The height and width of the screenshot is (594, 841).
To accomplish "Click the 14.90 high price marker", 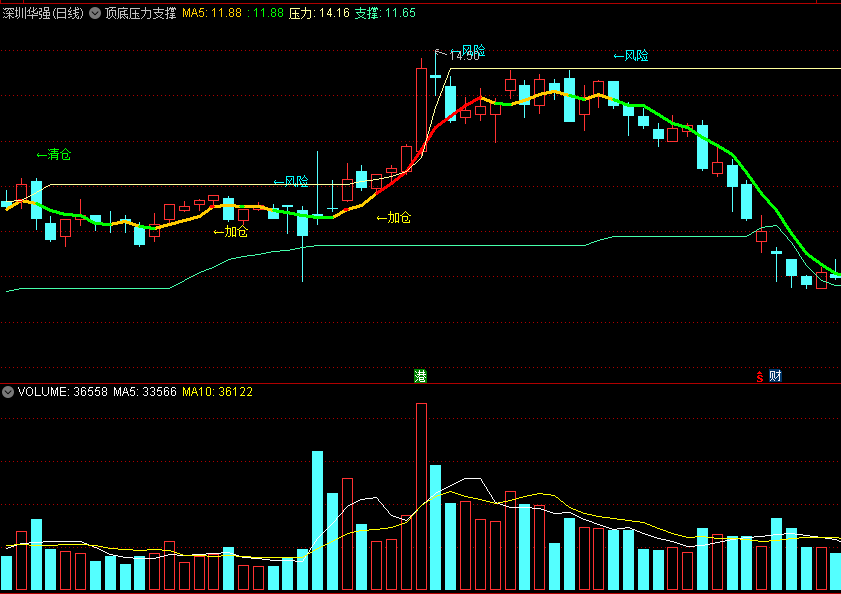I will coord(464,56).
